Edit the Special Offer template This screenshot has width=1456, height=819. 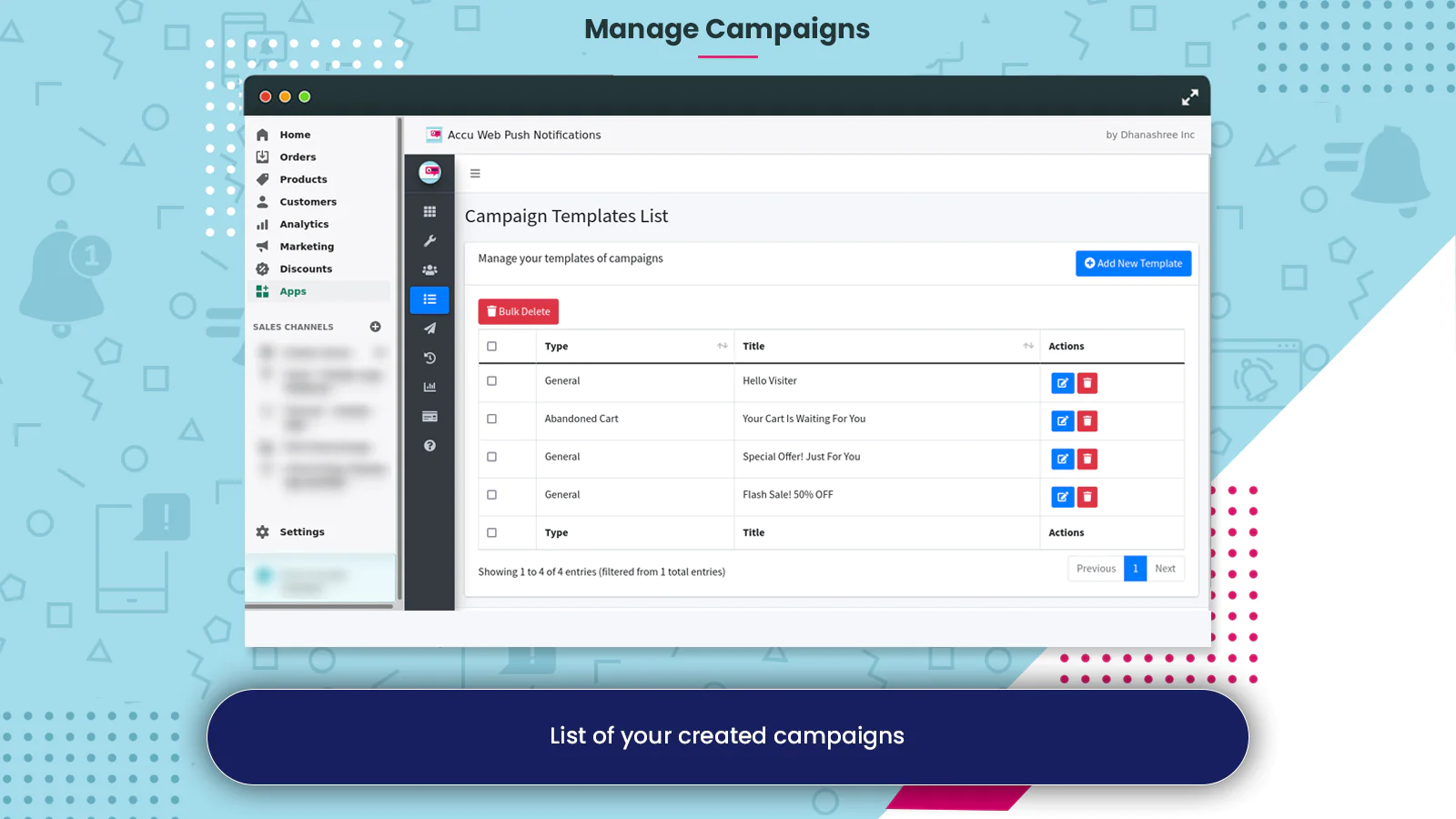pos(1062,459)
